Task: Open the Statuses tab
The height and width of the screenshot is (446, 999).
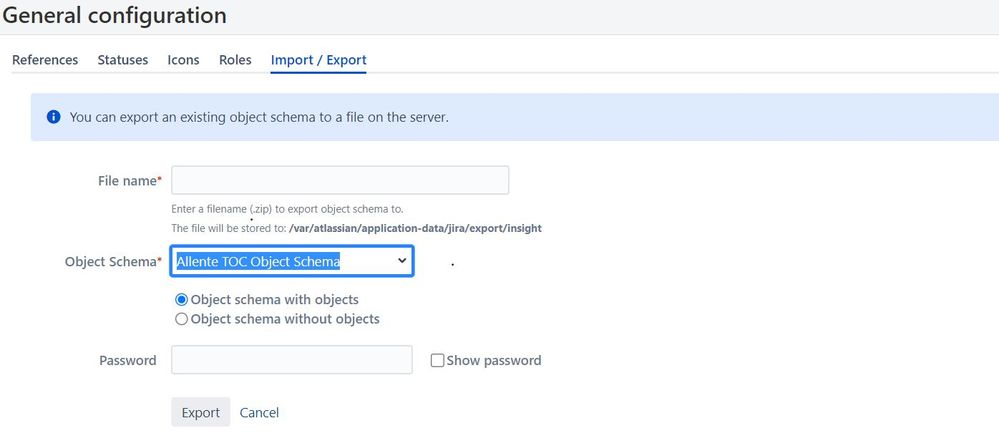Action: 123,60
